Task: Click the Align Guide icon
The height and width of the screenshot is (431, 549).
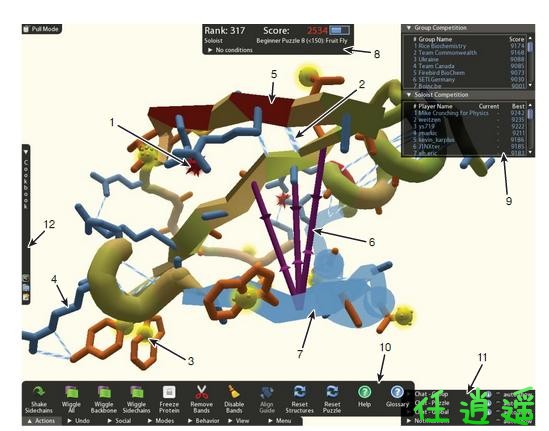Action: point(267,392)
